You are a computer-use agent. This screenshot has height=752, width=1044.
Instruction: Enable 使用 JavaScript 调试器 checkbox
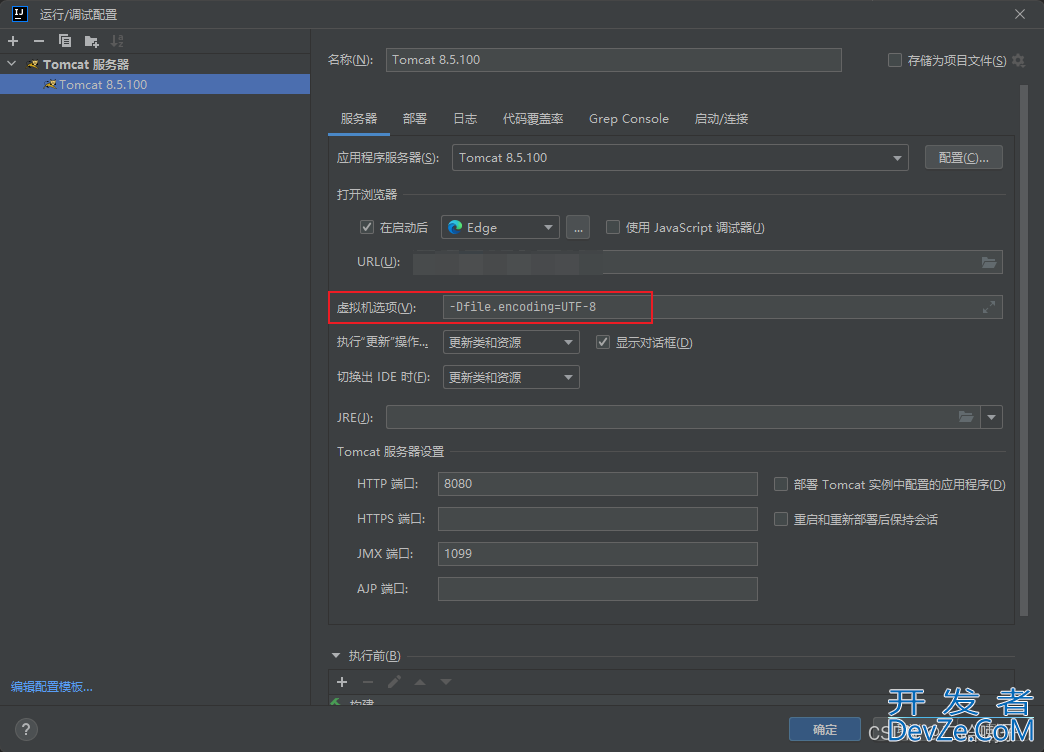pos(613,227)
